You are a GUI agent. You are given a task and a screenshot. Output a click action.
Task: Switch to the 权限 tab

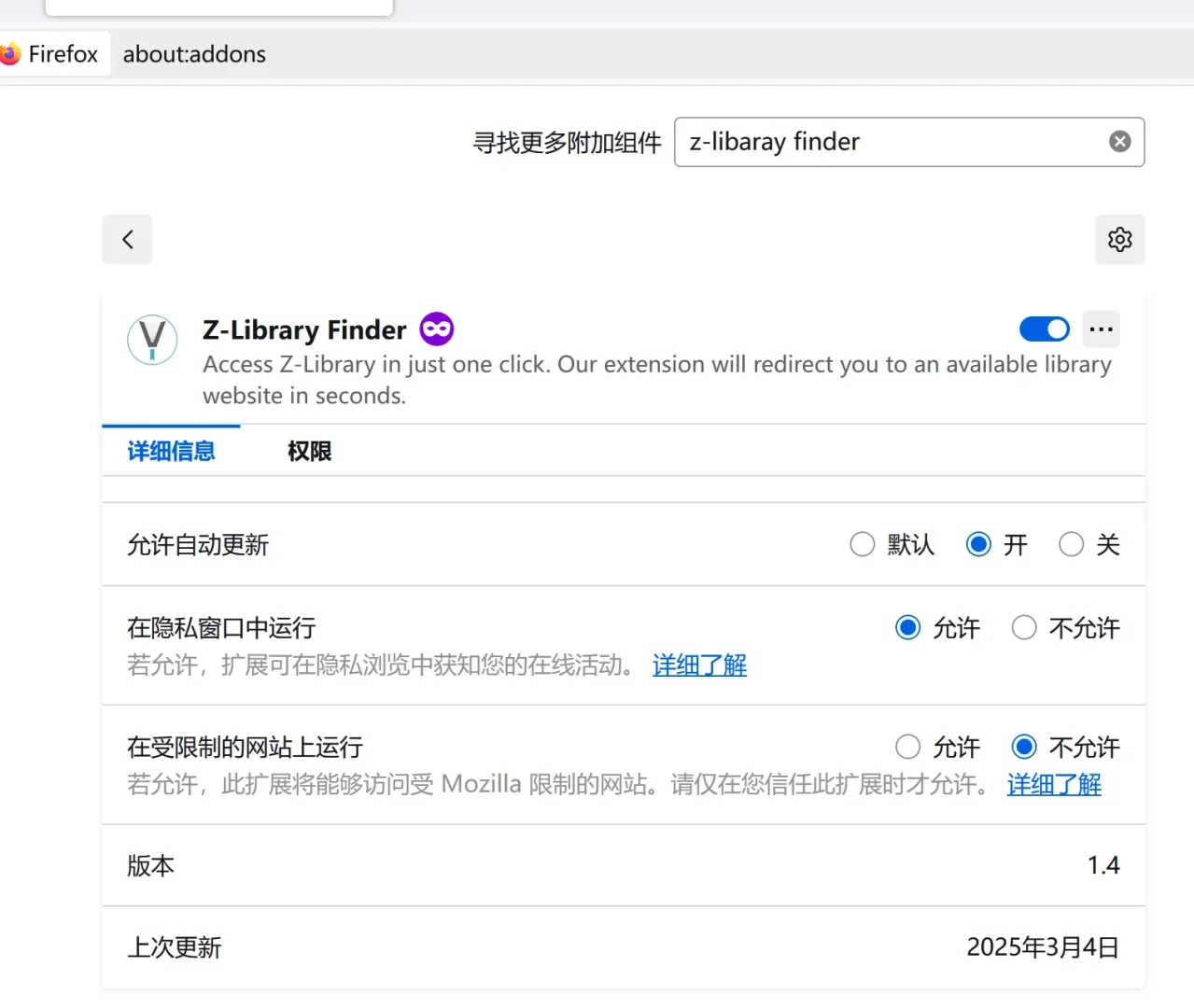click(309, 452)
